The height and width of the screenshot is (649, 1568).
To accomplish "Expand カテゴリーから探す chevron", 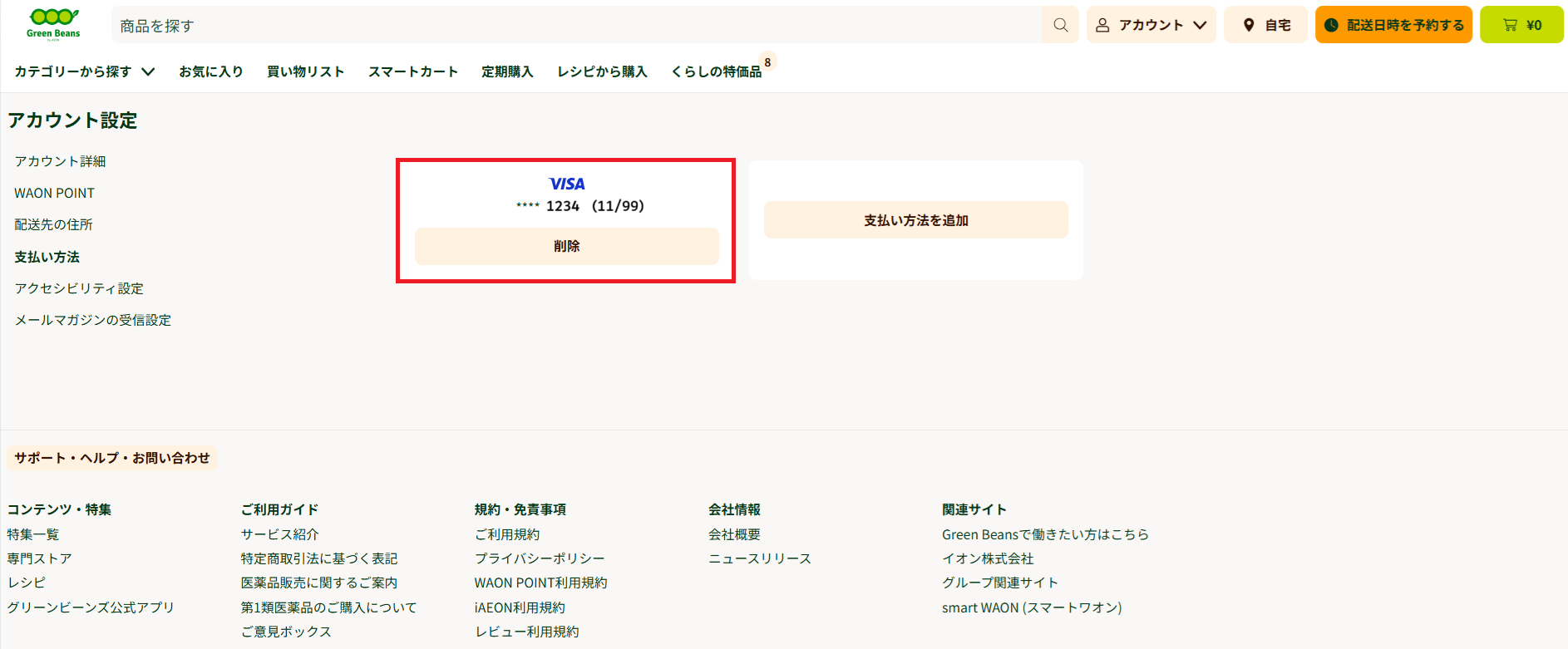I will pyautogui.click(x=148, y=71).
